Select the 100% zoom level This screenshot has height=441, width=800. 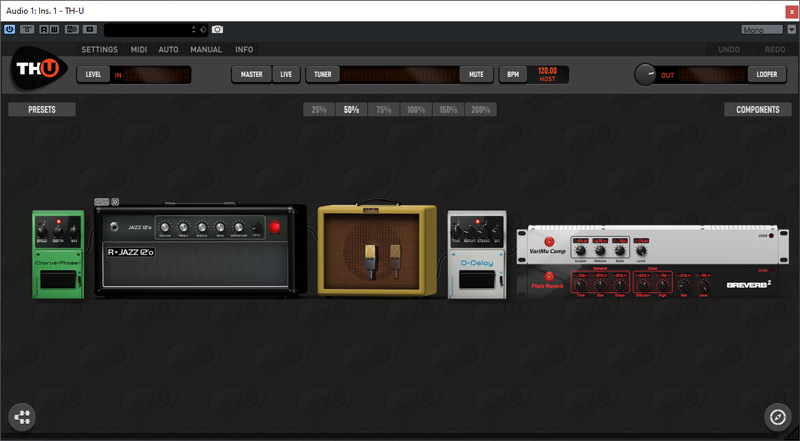coord(414,110)
